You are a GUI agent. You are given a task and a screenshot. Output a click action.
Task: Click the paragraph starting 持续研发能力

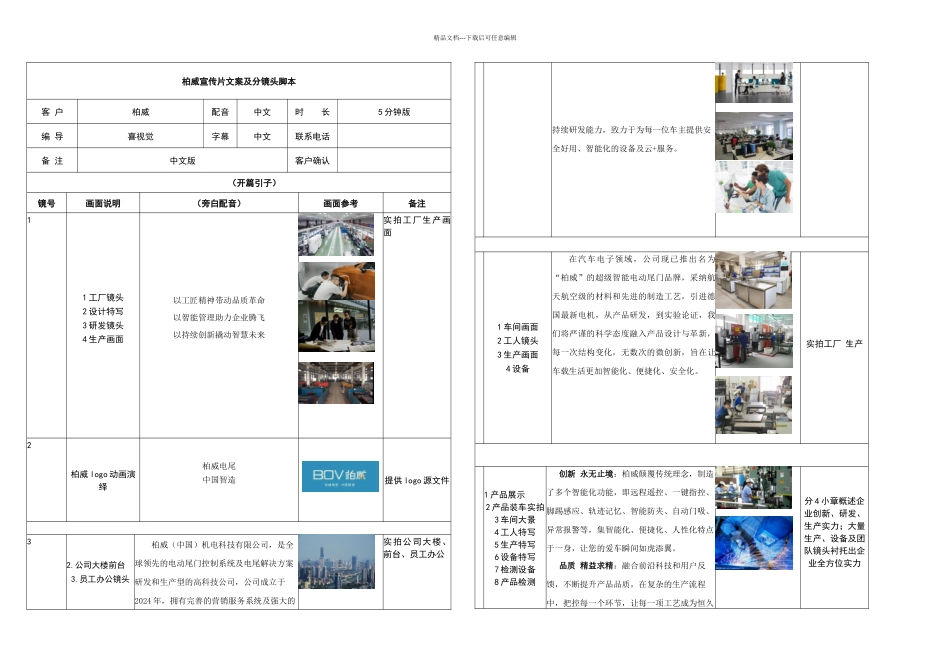632,139
